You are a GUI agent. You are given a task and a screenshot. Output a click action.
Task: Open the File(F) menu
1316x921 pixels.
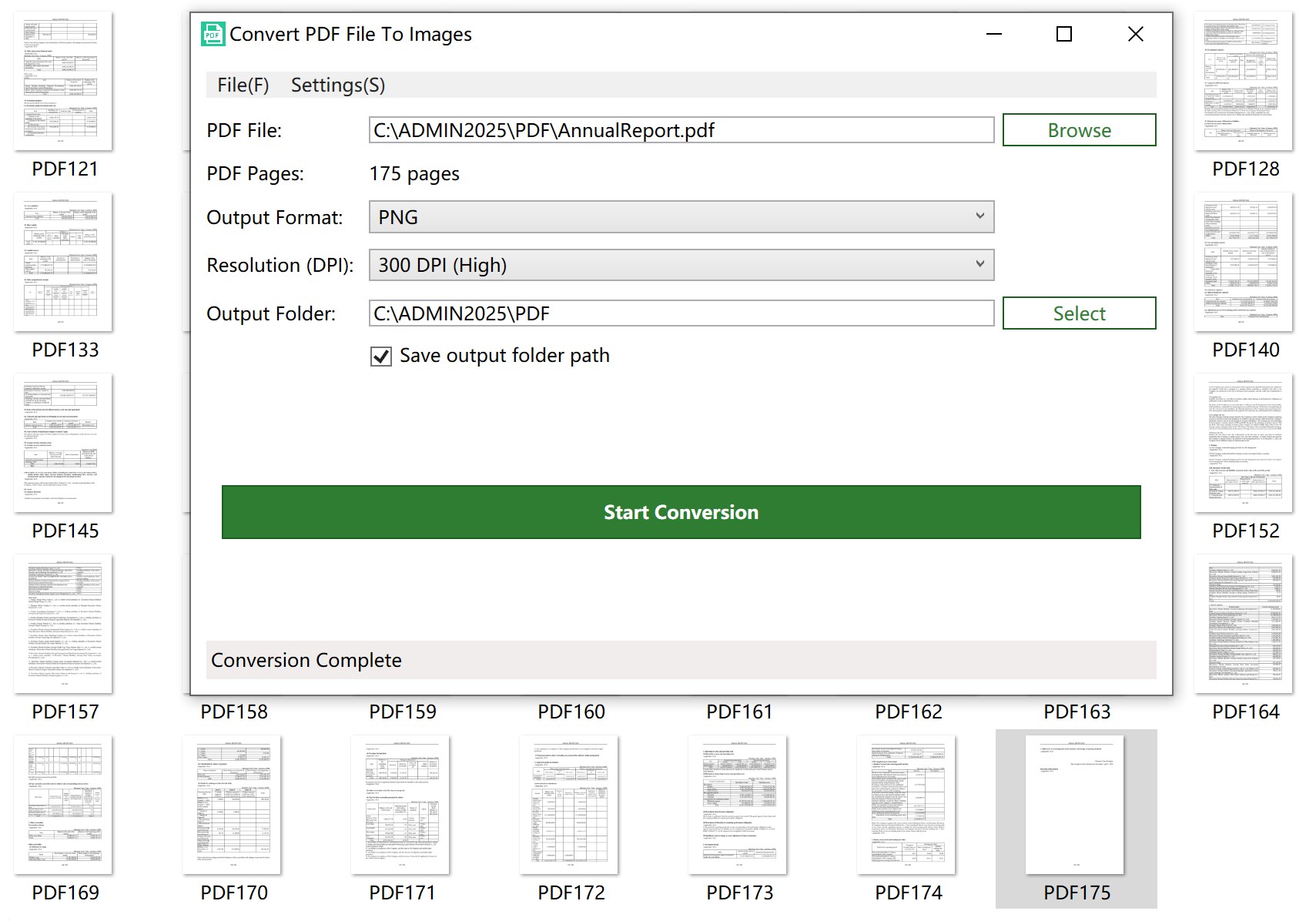pos(243,85)
